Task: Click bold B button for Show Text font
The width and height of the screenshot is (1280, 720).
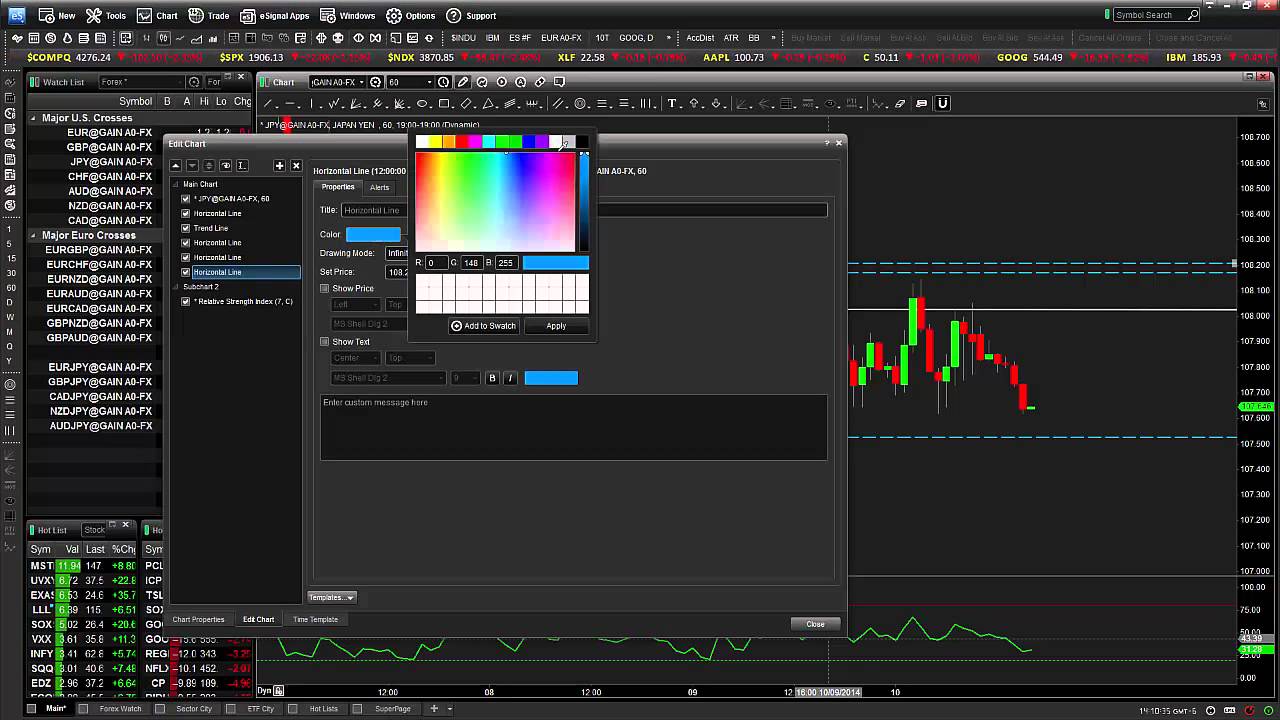Action: click(x=492, y=378)
